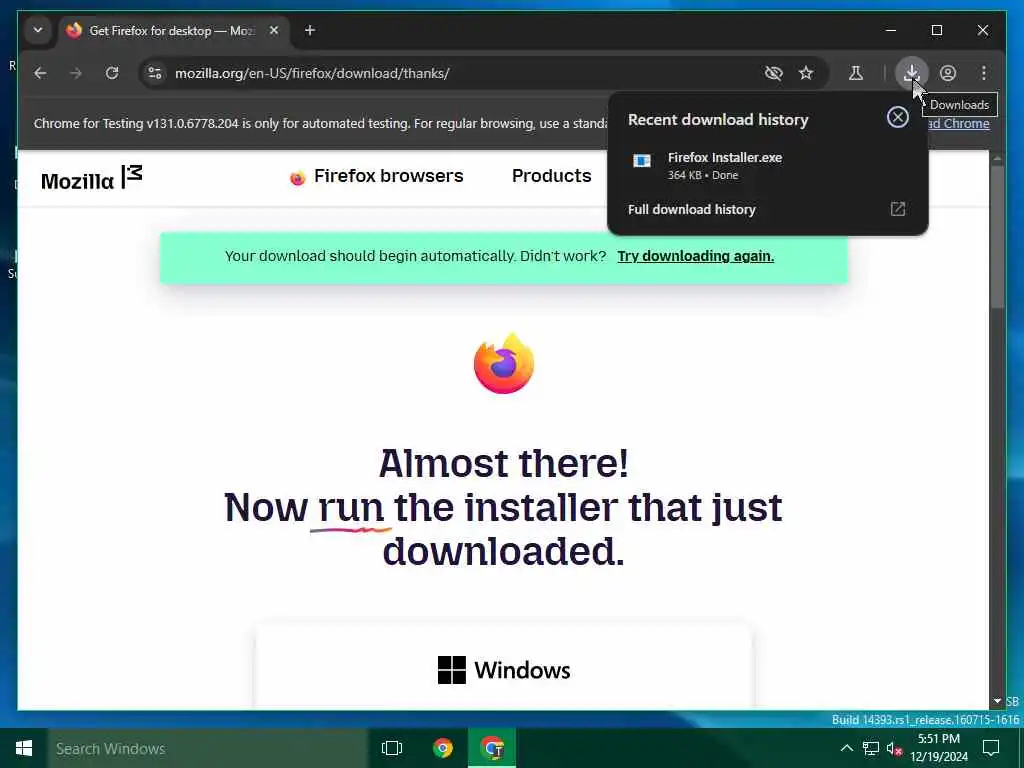Open a new tab with plus button

(310, 31)
